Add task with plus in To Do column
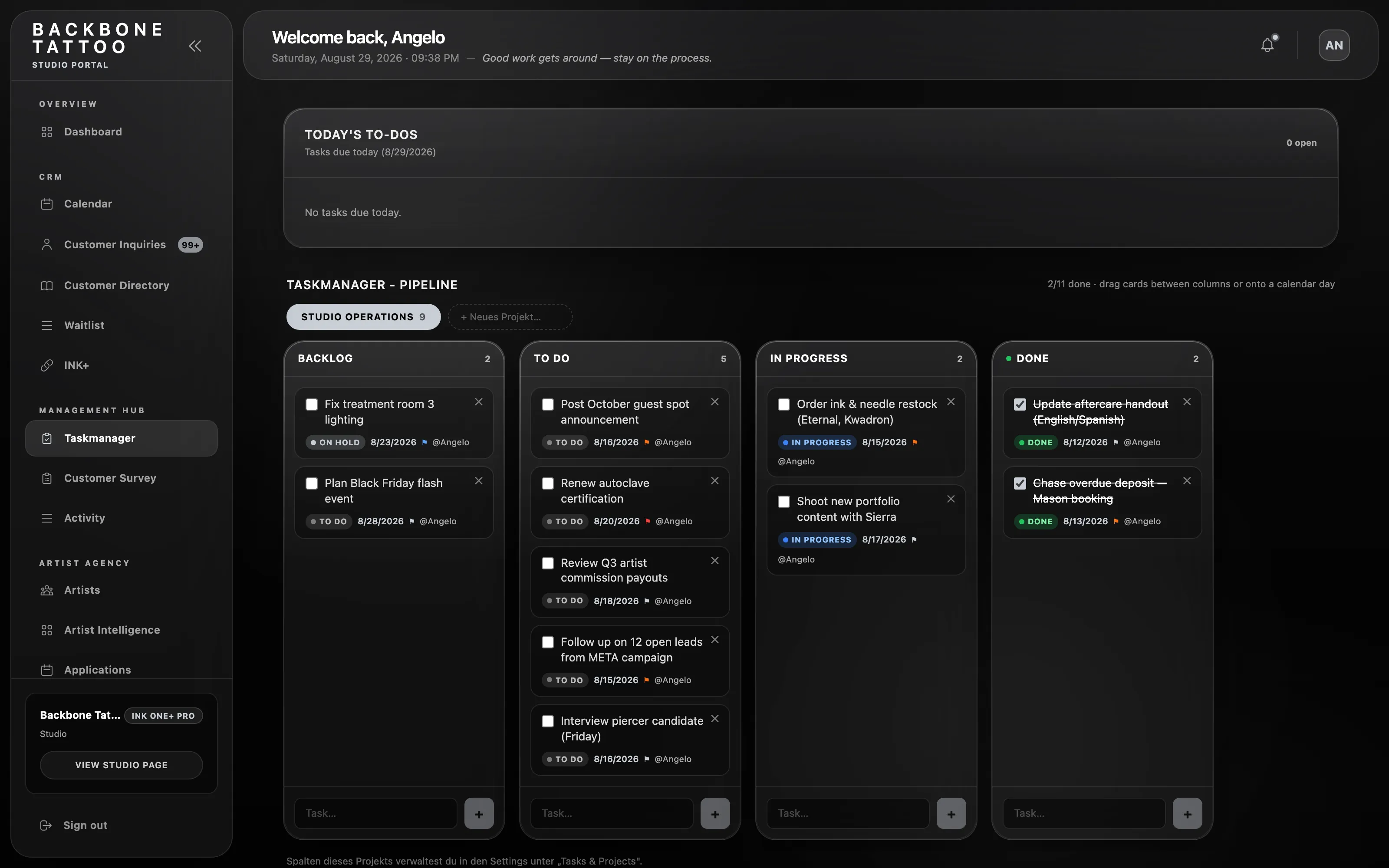This screenshot has height=868, width=1389. pyautogui.click(x=715, y=813)
